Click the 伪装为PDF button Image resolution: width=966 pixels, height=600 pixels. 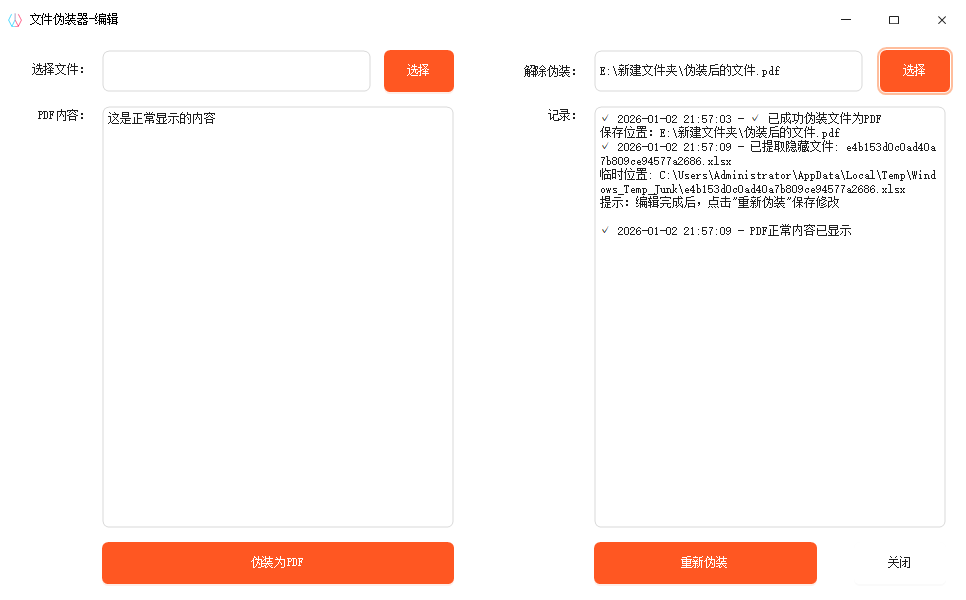coord(278,562)
